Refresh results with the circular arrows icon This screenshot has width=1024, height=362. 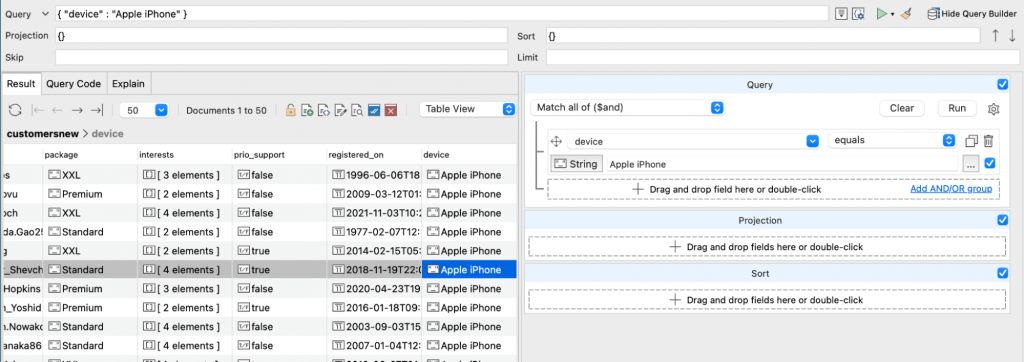[x=16, y=110]
